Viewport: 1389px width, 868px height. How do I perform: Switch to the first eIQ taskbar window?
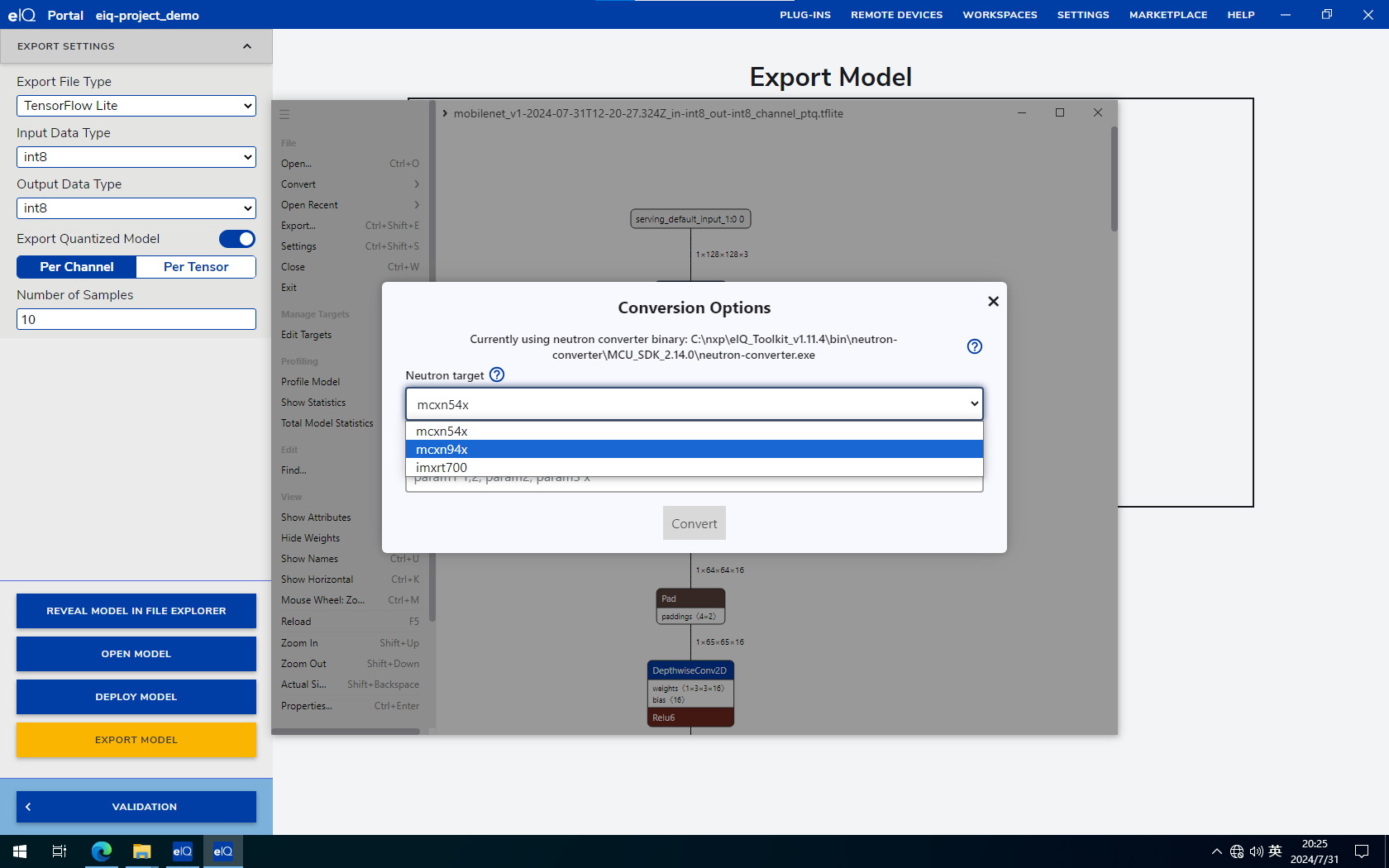[183, 851]
